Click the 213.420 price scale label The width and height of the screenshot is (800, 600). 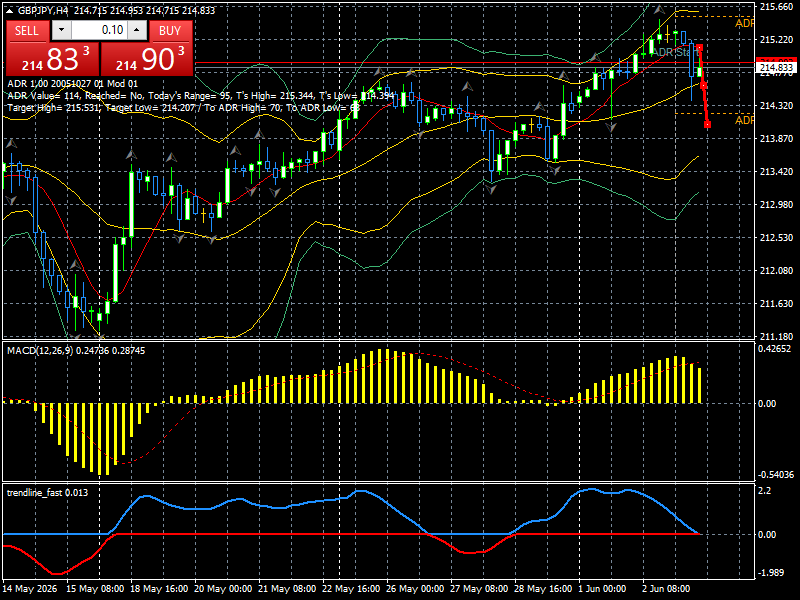point(777,171)
